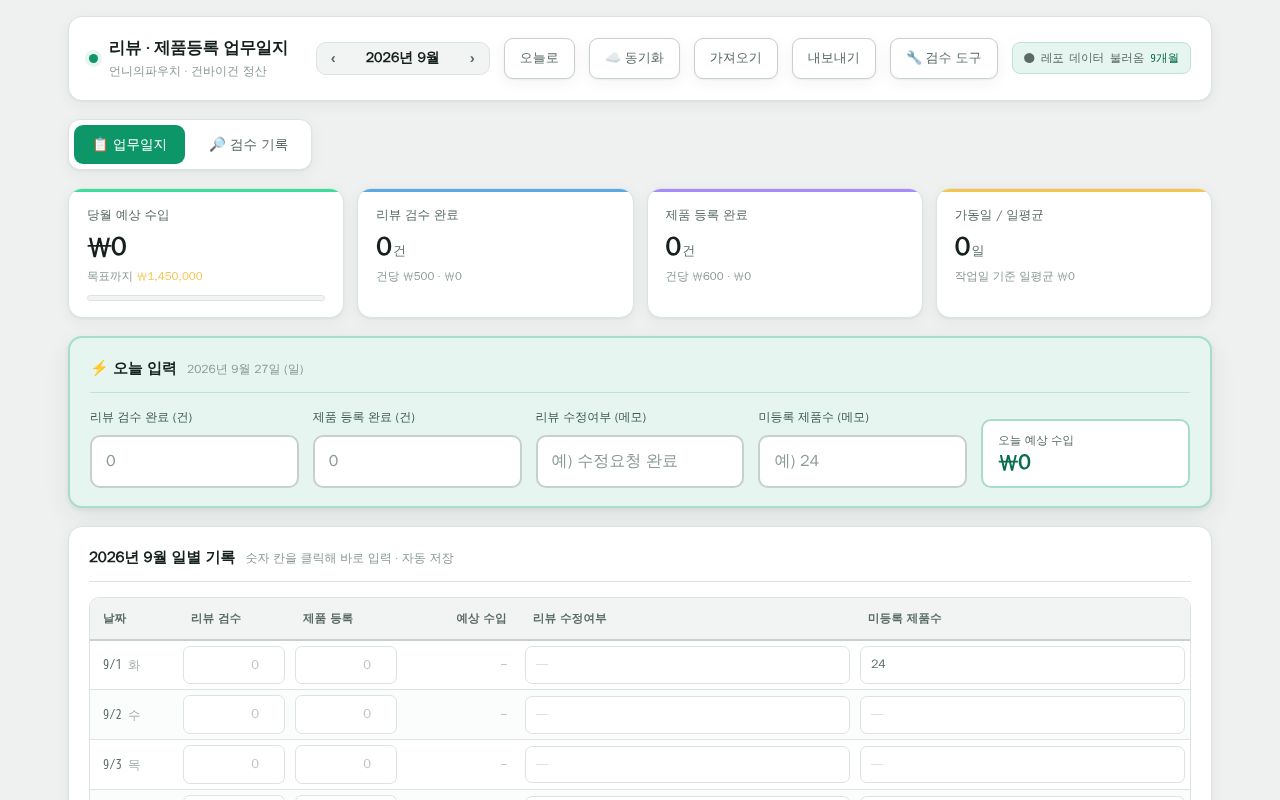Click the green status dot beside the app title
This screenshot has height=800, width=1280.
94,58
